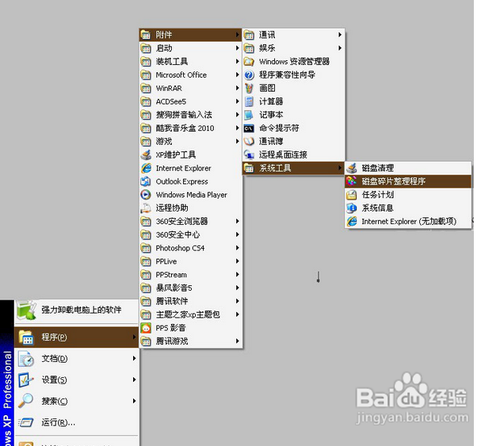Expand the 游戏 submenu arrow
Screen dimensions: 500x446
coord(237,141)
